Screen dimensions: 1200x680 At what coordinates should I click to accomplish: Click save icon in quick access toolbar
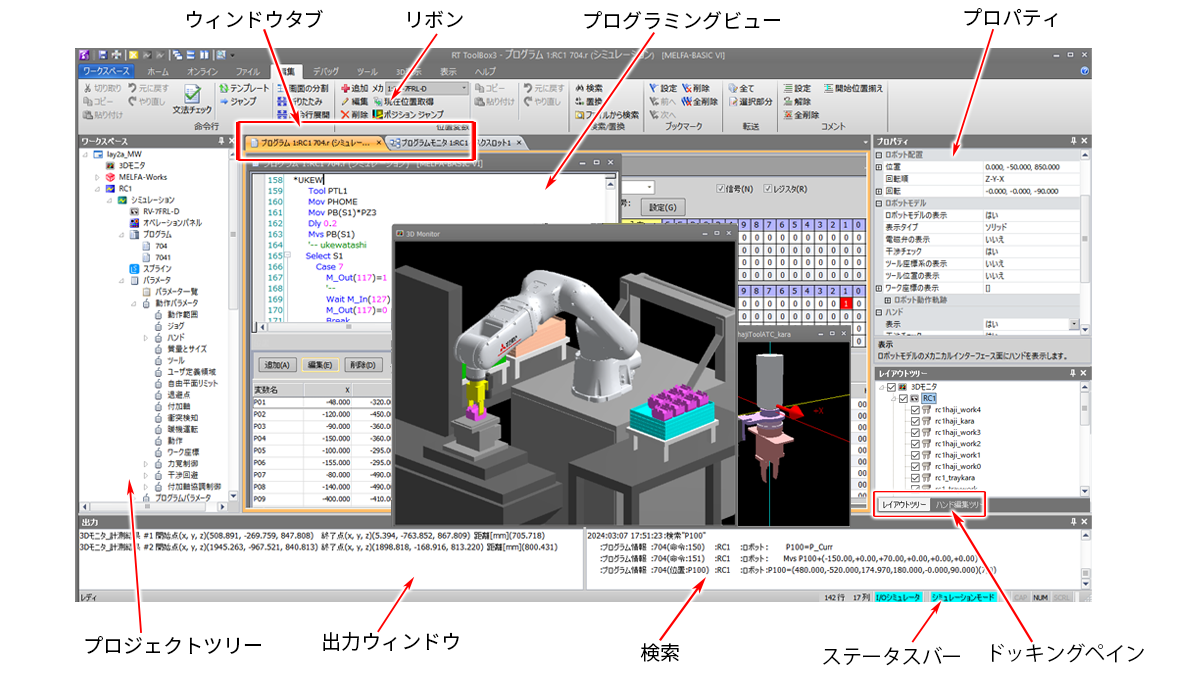103,54
